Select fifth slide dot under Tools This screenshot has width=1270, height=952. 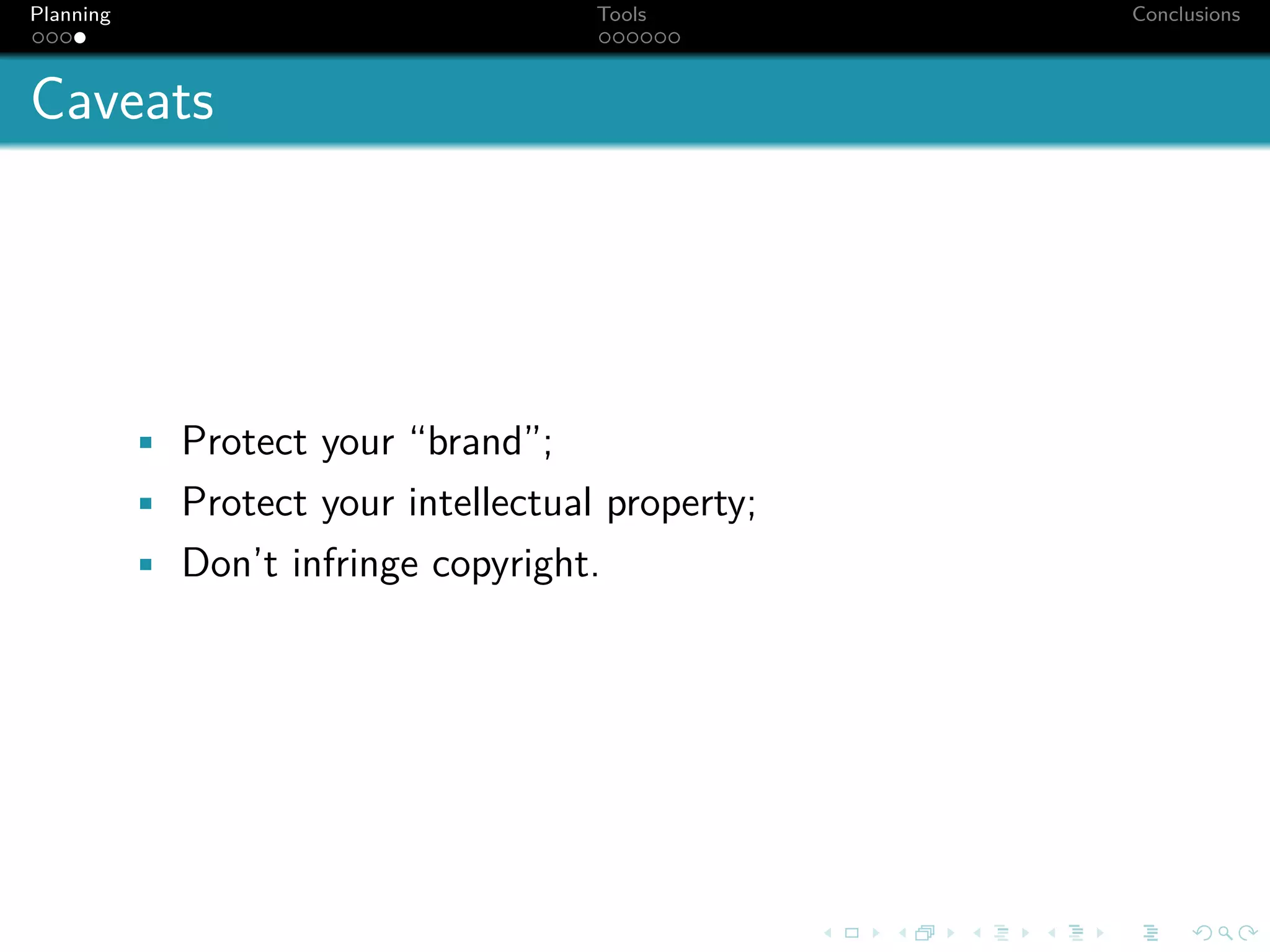click(660, 38)
